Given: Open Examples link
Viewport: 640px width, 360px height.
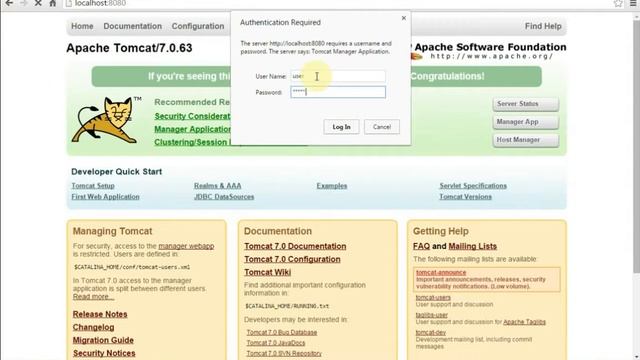Looking at the screenshot, I should 332,186.
